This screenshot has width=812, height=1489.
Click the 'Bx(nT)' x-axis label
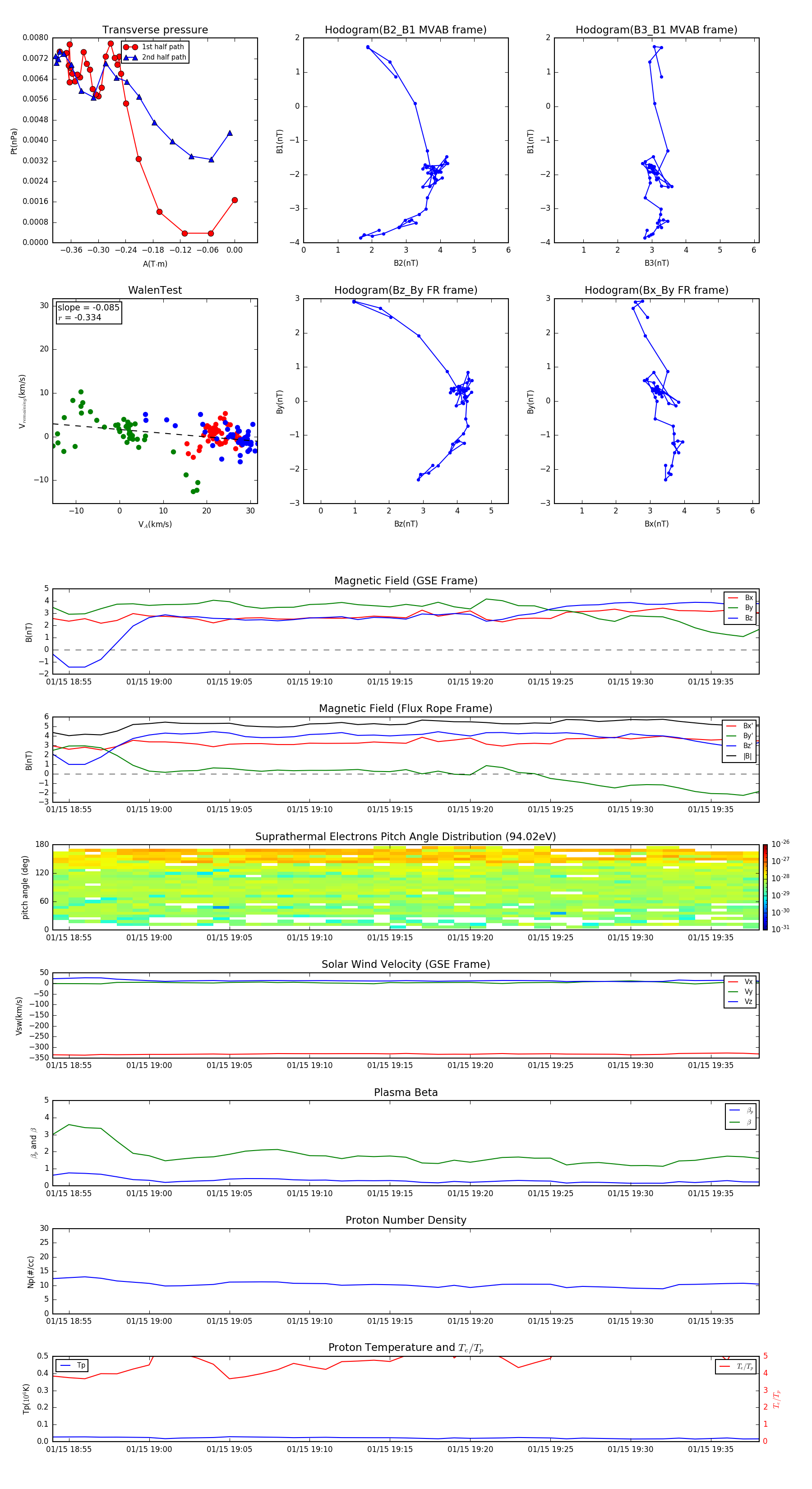point(656,524)
